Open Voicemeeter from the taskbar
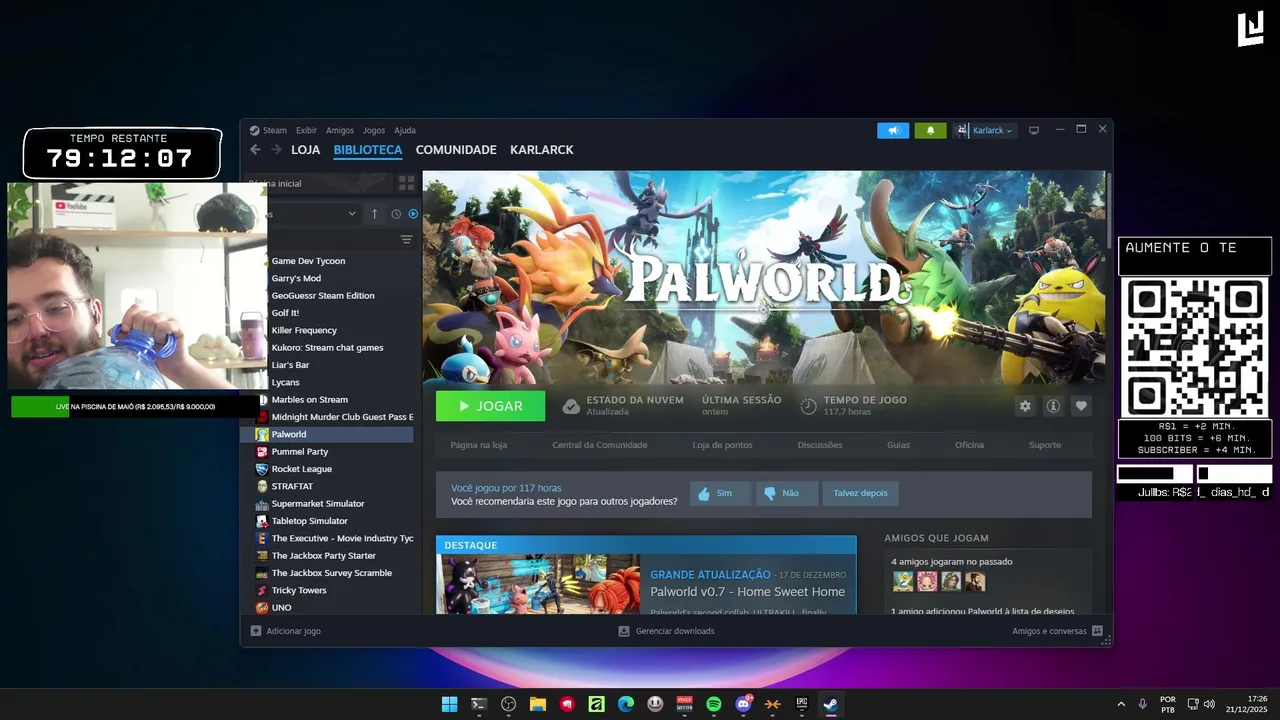 point(684,704)
